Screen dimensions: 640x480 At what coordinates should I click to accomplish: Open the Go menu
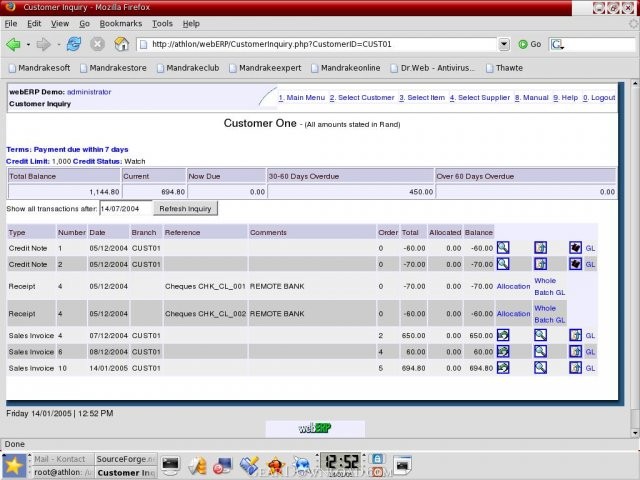coord(84,24)
